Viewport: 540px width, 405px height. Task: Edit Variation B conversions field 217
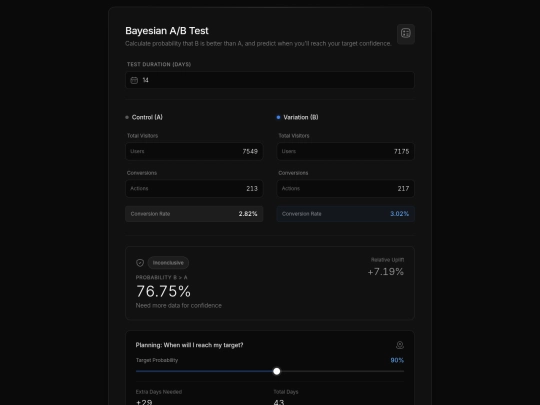coord(346,189)
